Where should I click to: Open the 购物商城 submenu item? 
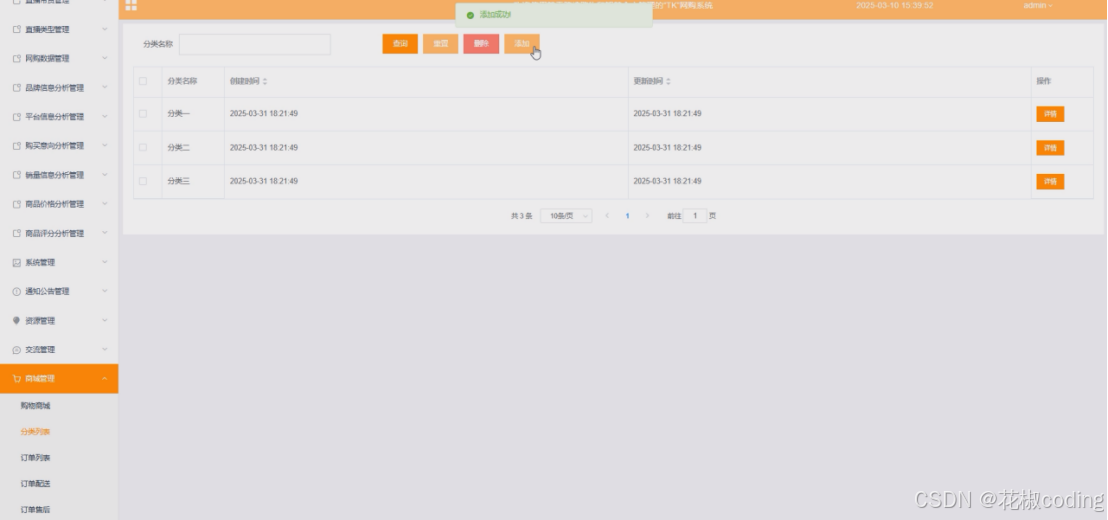(35, 406)
